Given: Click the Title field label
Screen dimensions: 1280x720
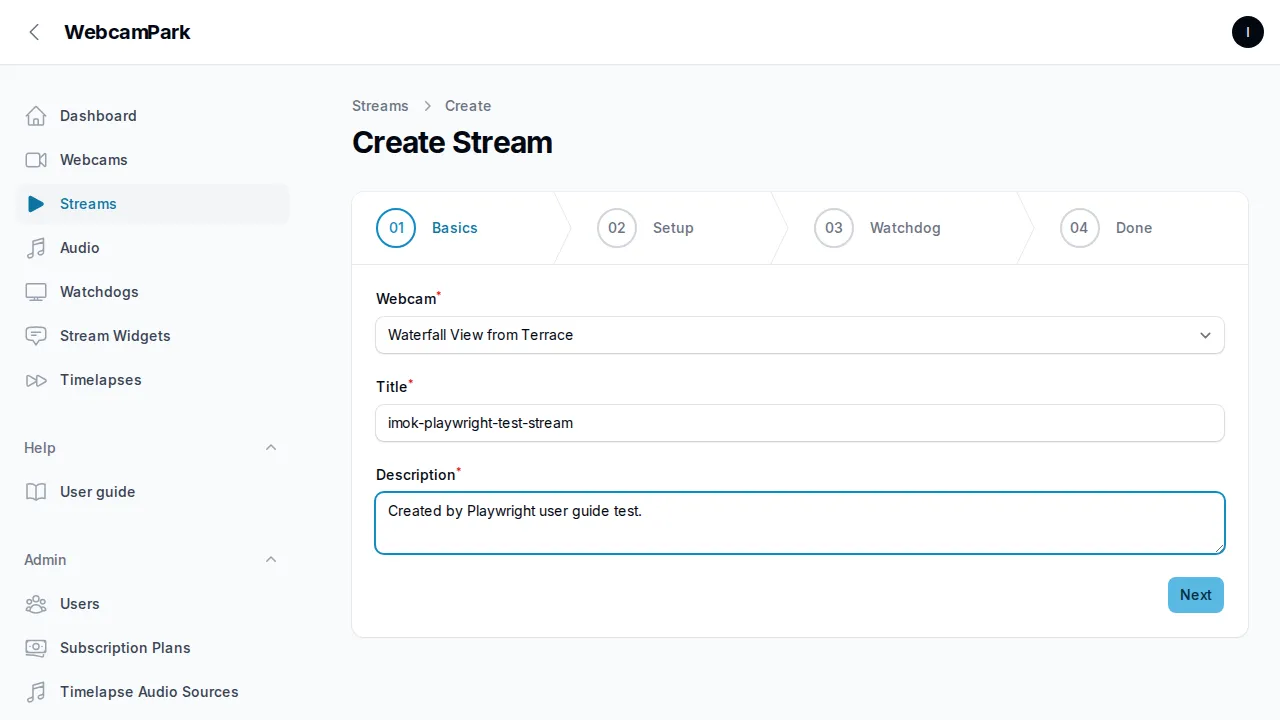Looking at the screenshot, I should click(x=392, y=387).
